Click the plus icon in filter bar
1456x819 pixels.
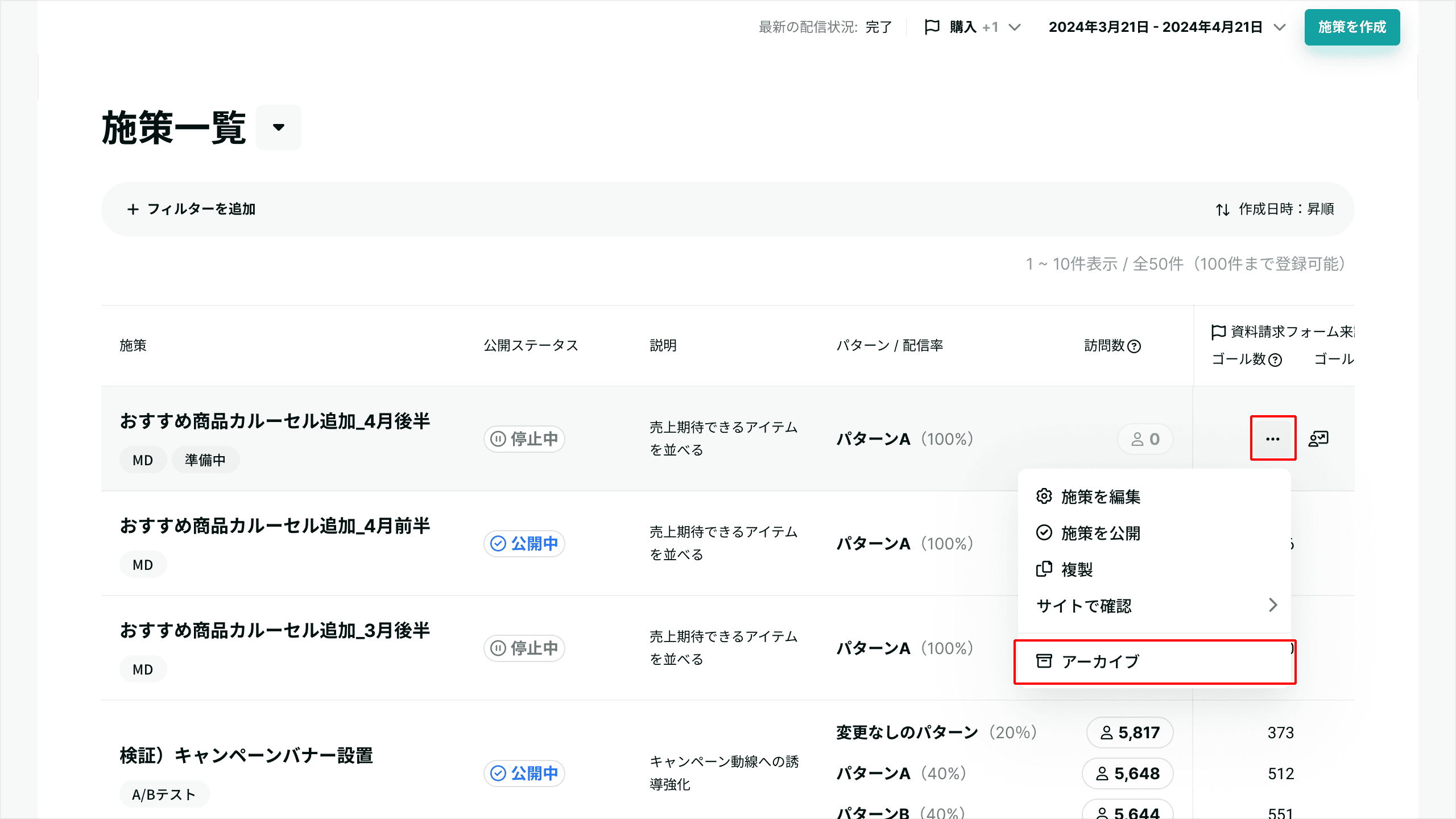(133, 209)
